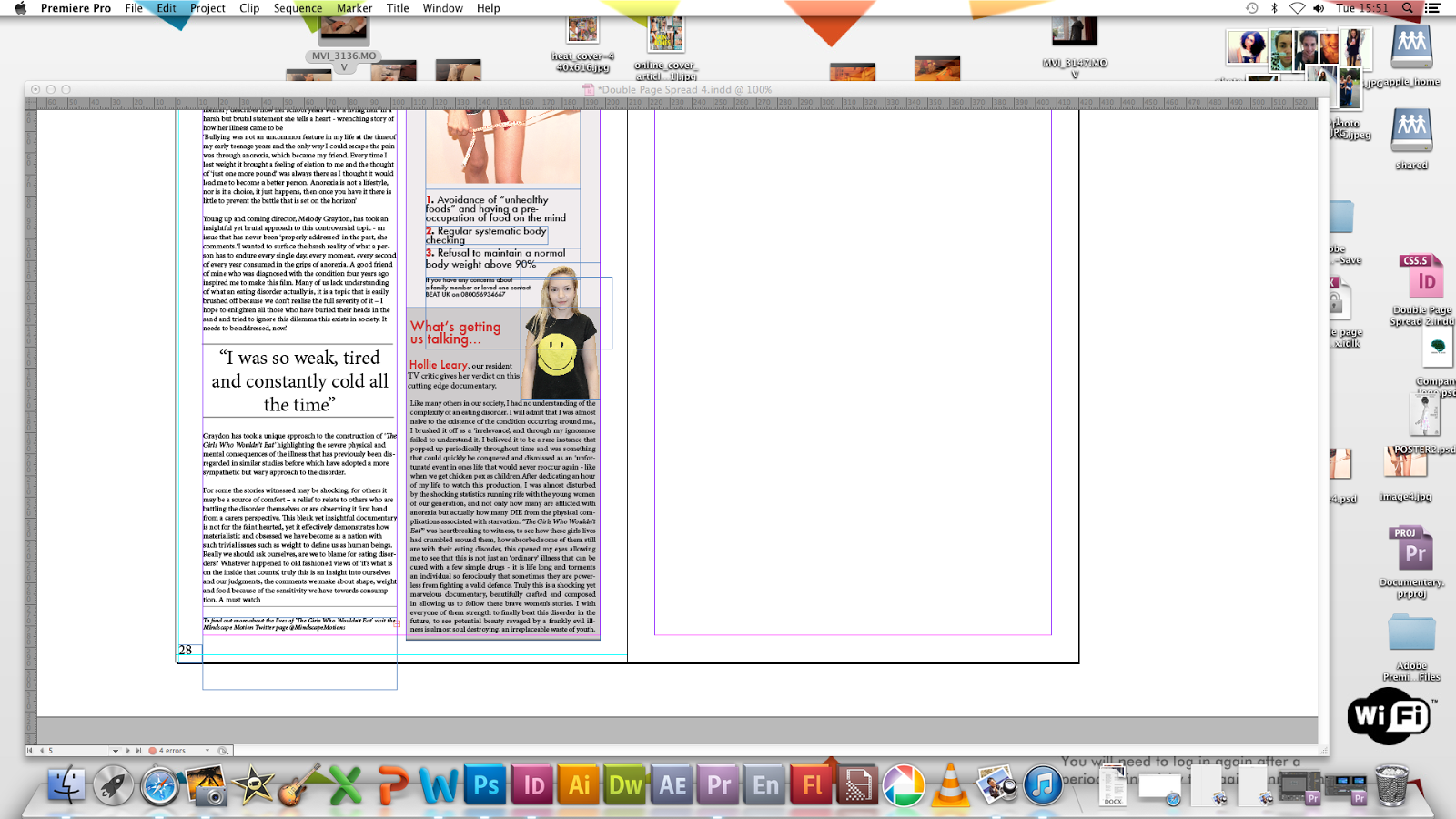Viewport: 1456px width, 819px height.
Task: Open the MVI_3136.MOV thumbnail on the desktop
Action: coord(344,32)
